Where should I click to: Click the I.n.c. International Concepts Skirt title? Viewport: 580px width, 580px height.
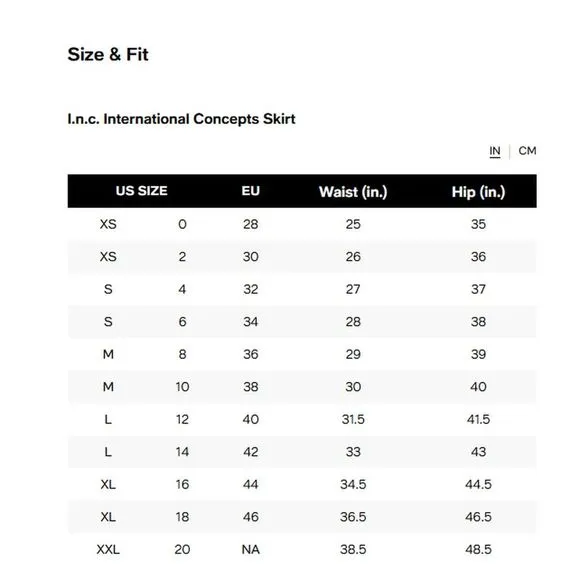pyautogui.click(x=181, y=119)
